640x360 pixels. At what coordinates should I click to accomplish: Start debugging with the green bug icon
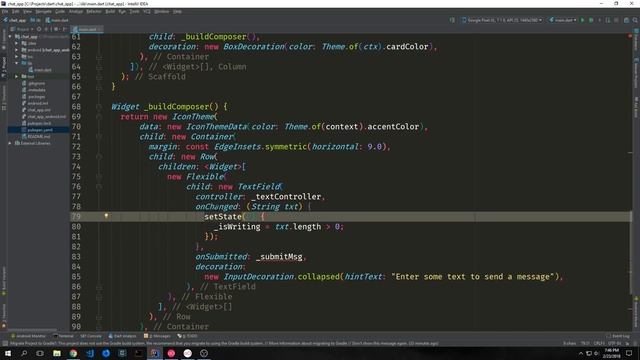pyautogui.click(x=591, y=20)
